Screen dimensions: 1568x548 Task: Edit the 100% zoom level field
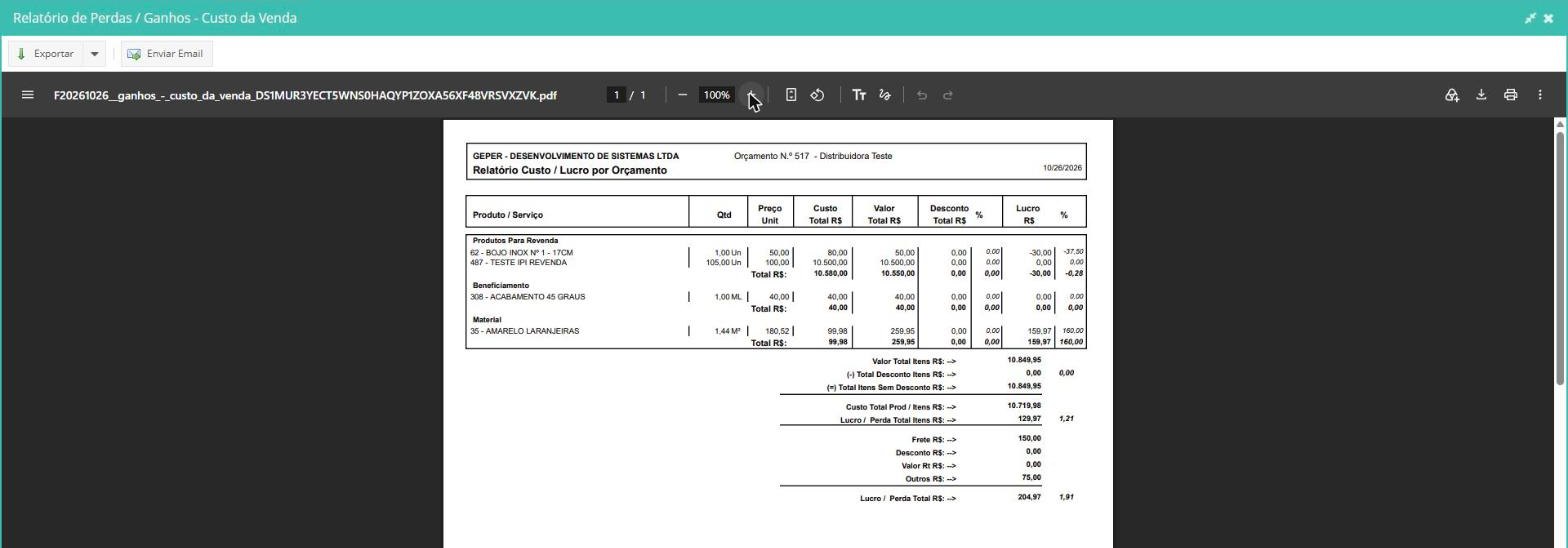pyautogui.click(x=716, y=95)
